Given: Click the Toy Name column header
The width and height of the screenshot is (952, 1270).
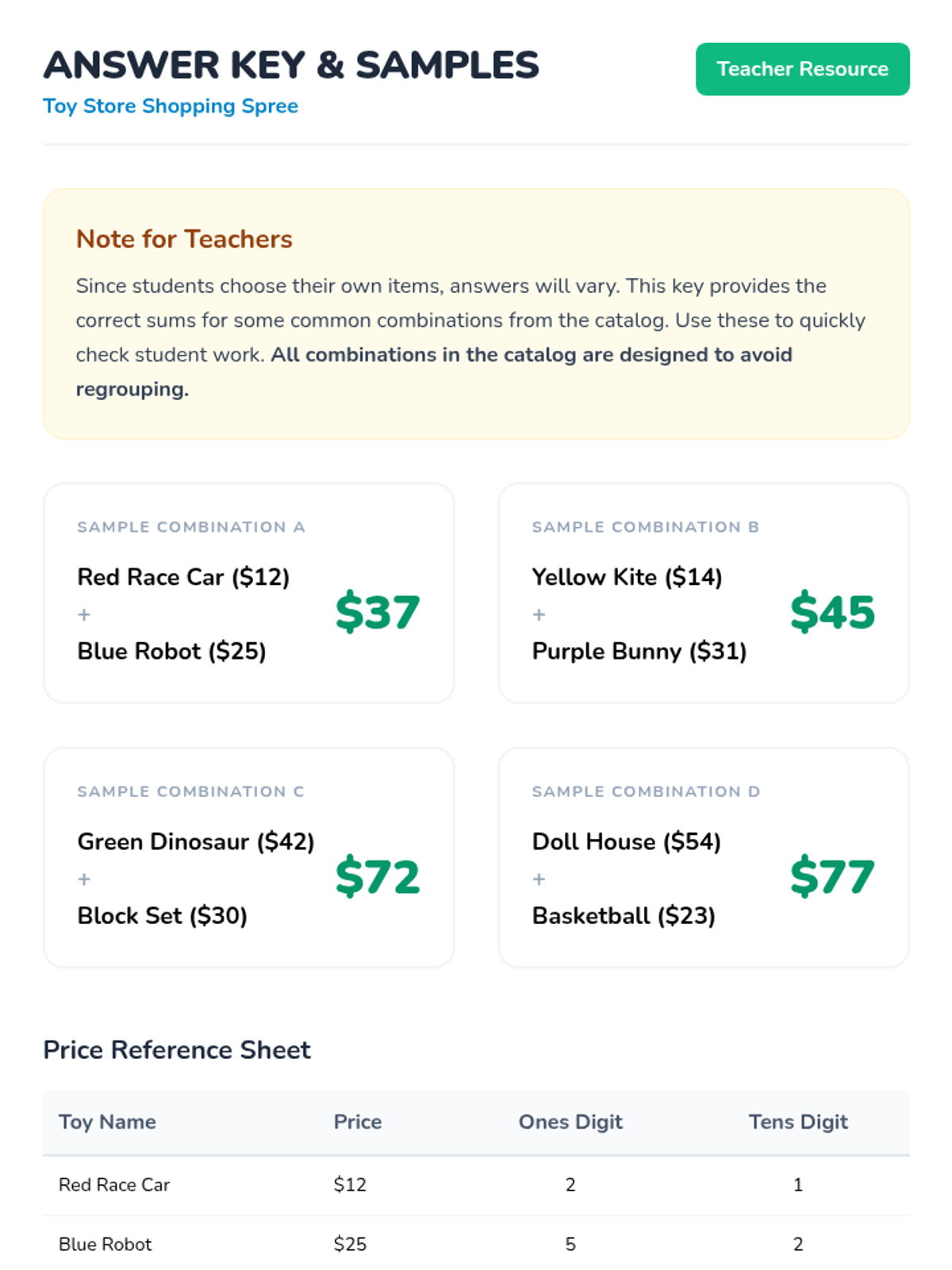Looking at the screenshot, I should pos(107,1122).
